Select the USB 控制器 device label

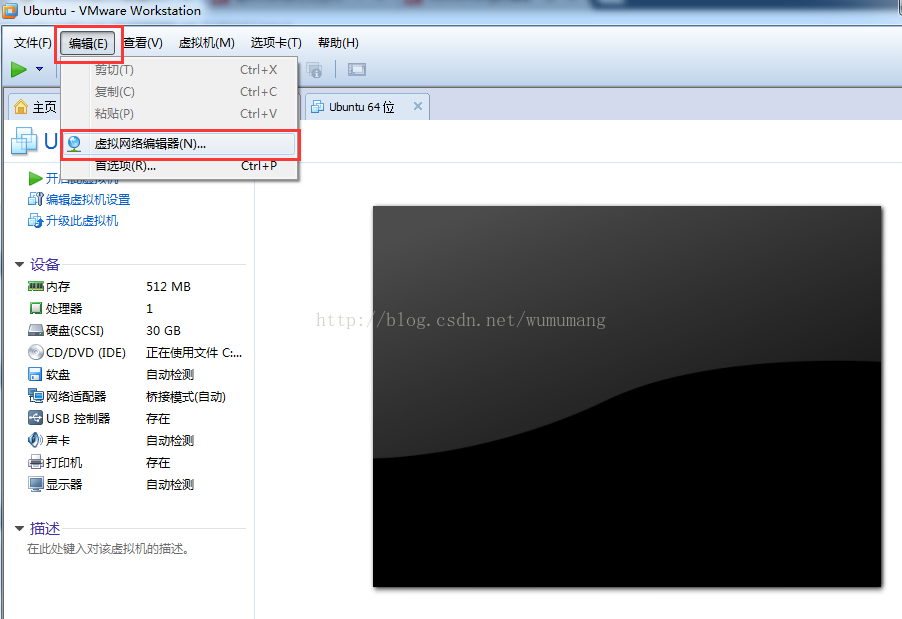coord(78,418)
